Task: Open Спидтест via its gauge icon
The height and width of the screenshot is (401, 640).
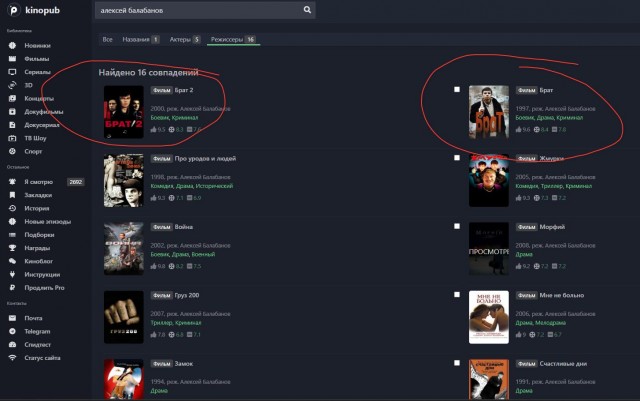Action: tap(12, 344)
